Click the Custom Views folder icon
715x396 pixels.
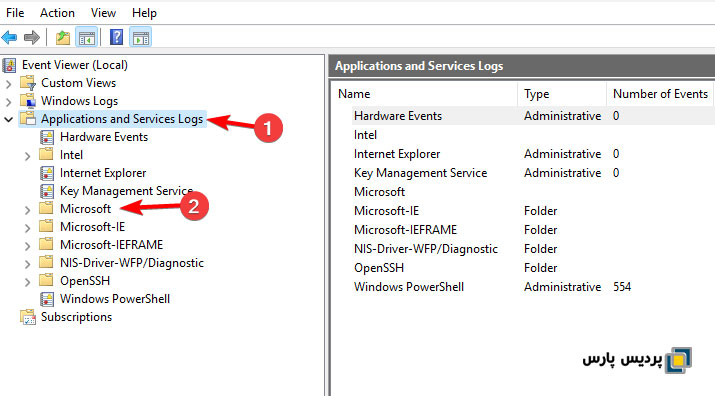click(28, 83)
